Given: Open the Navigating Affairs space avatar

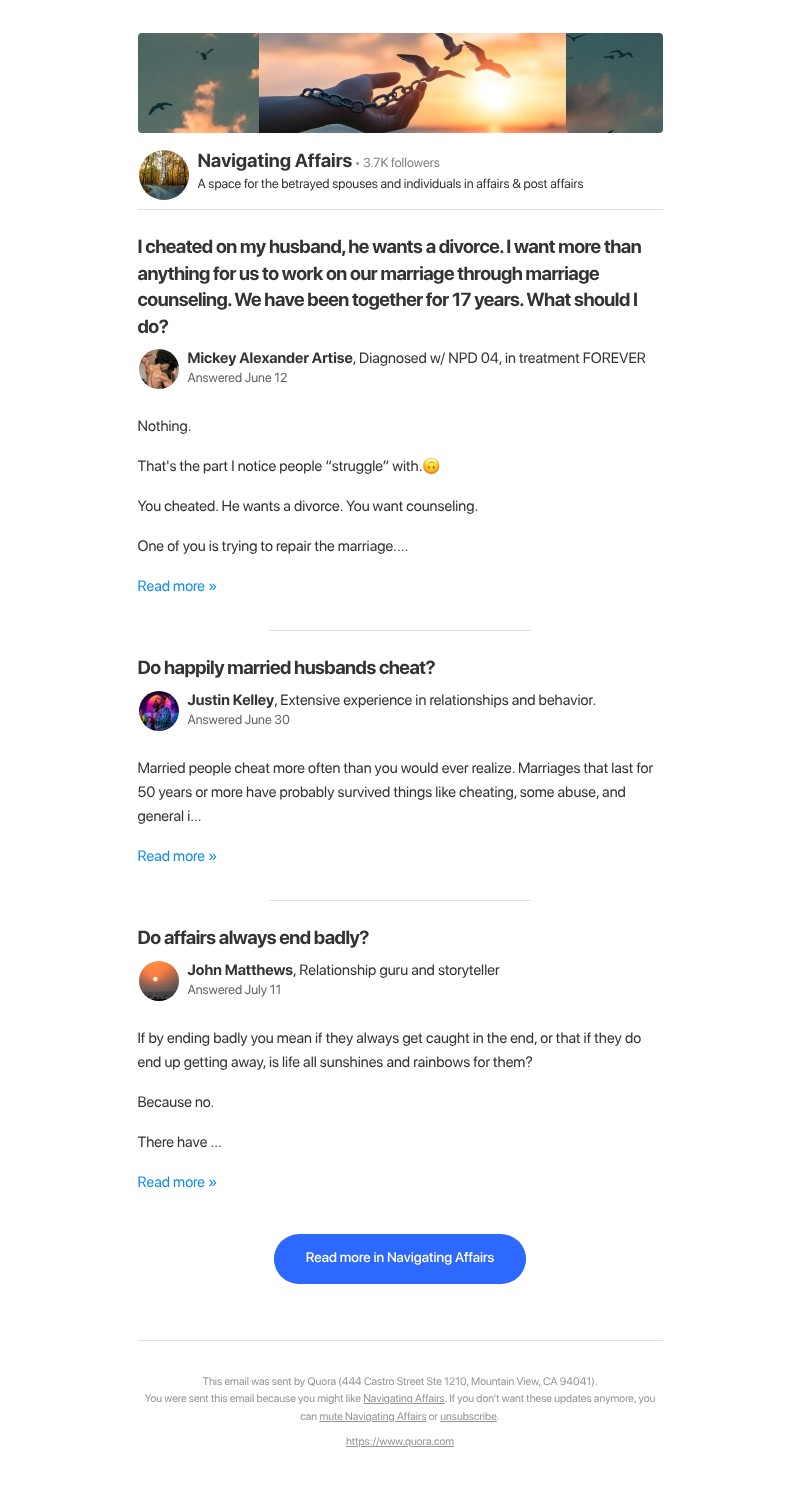Looking at the screenshot, I should pos(163,175).
